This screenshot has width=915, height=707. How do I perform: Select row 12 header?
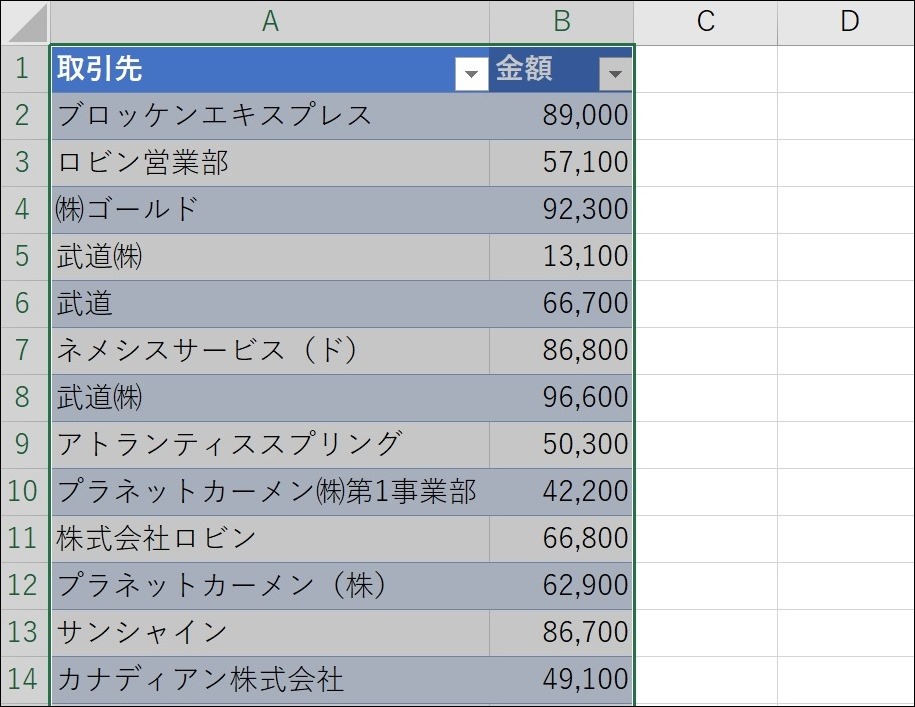click(x=25, y=586)
